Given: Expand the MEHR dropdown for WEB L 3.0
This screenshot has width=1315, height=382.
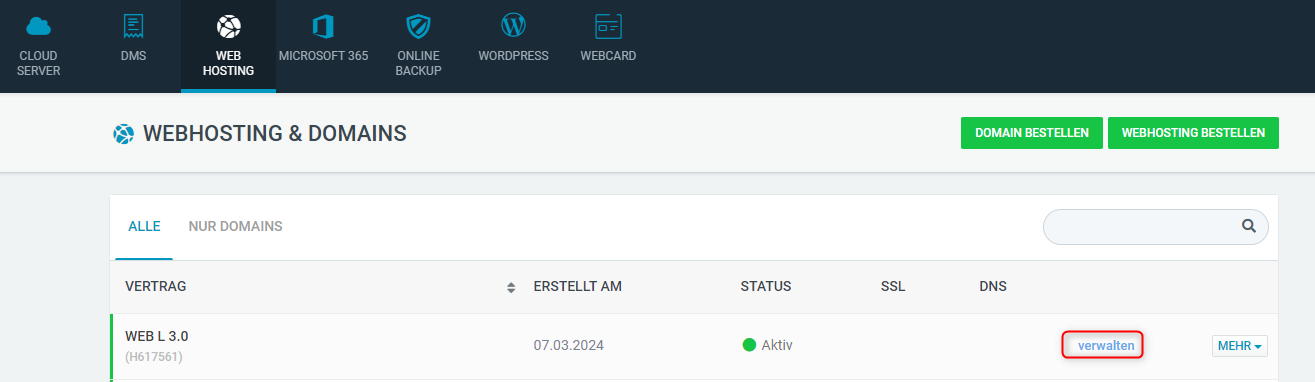Looking at the screenshot, I should tap(1240, 346).
